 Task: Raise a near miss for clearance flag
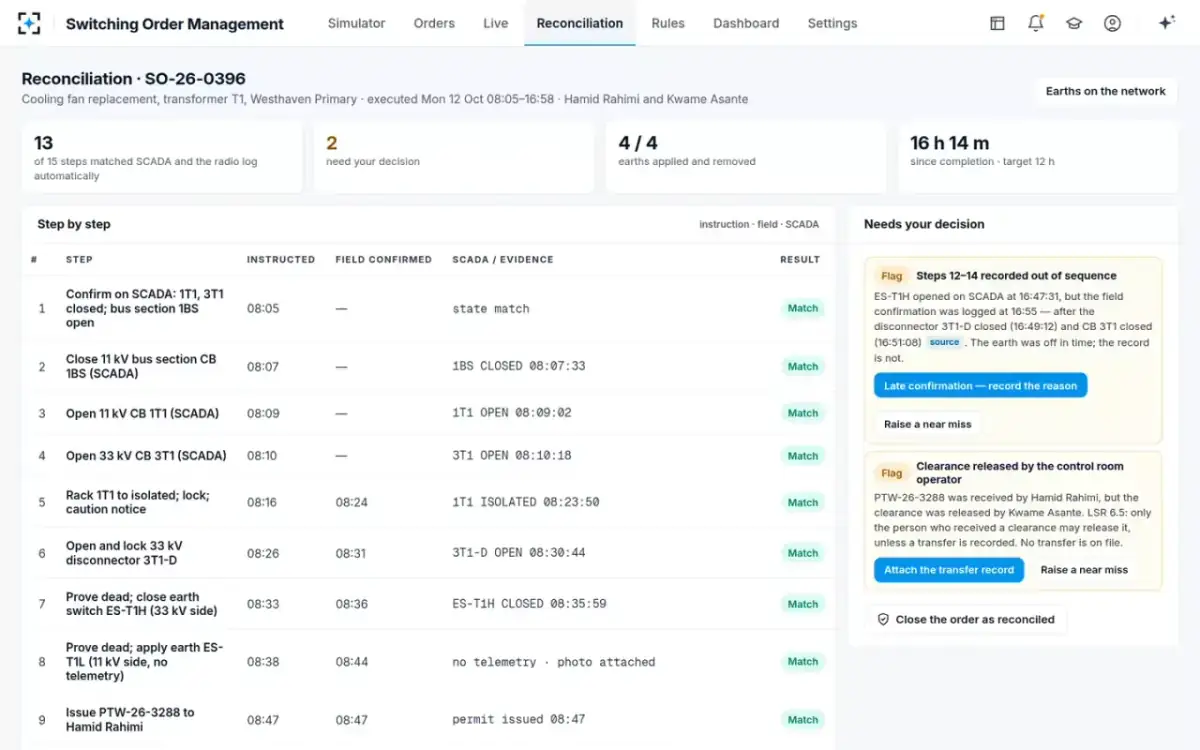1084,570
